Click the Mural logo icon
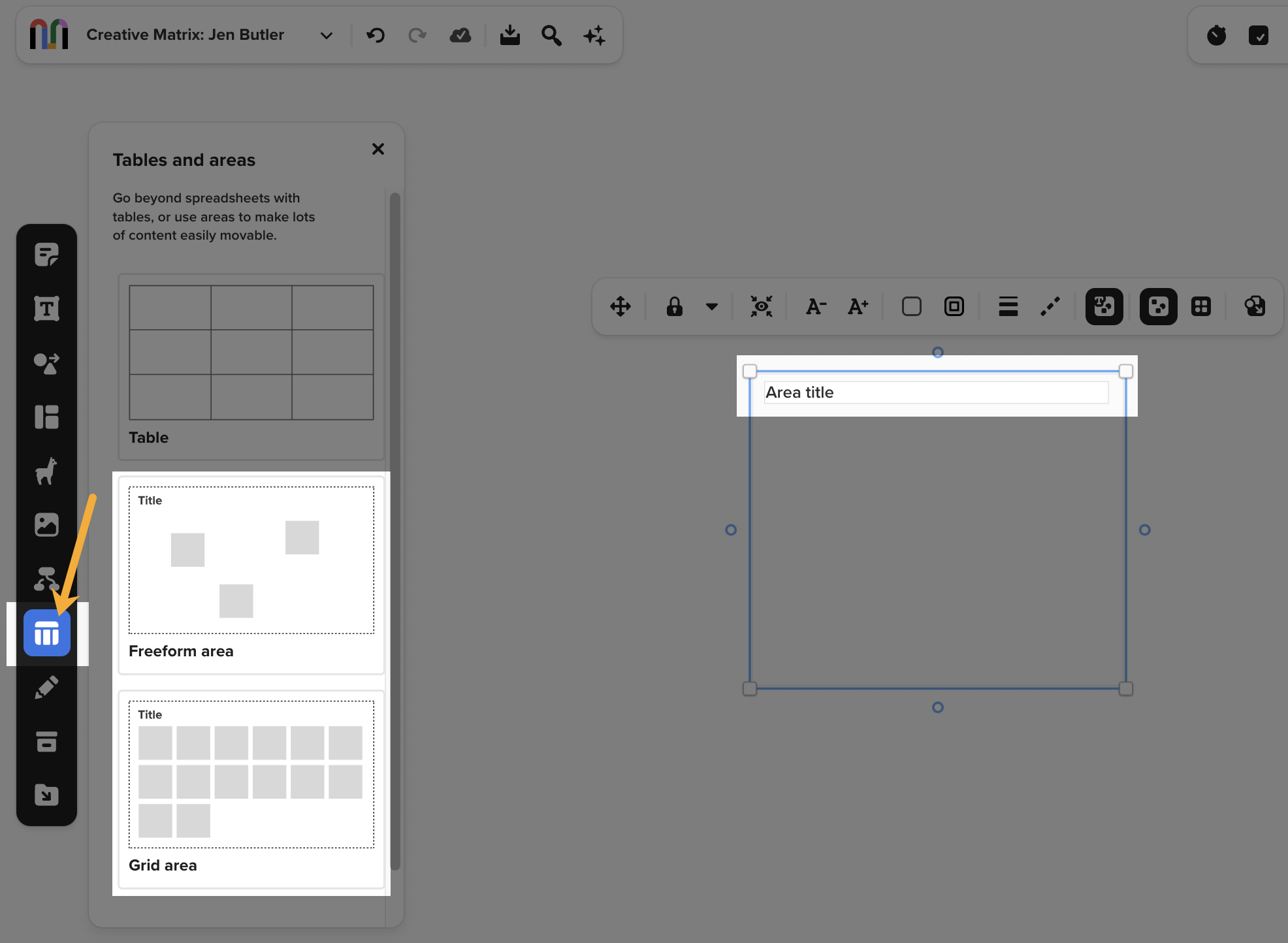1288x943 pixels. point(49,35)
